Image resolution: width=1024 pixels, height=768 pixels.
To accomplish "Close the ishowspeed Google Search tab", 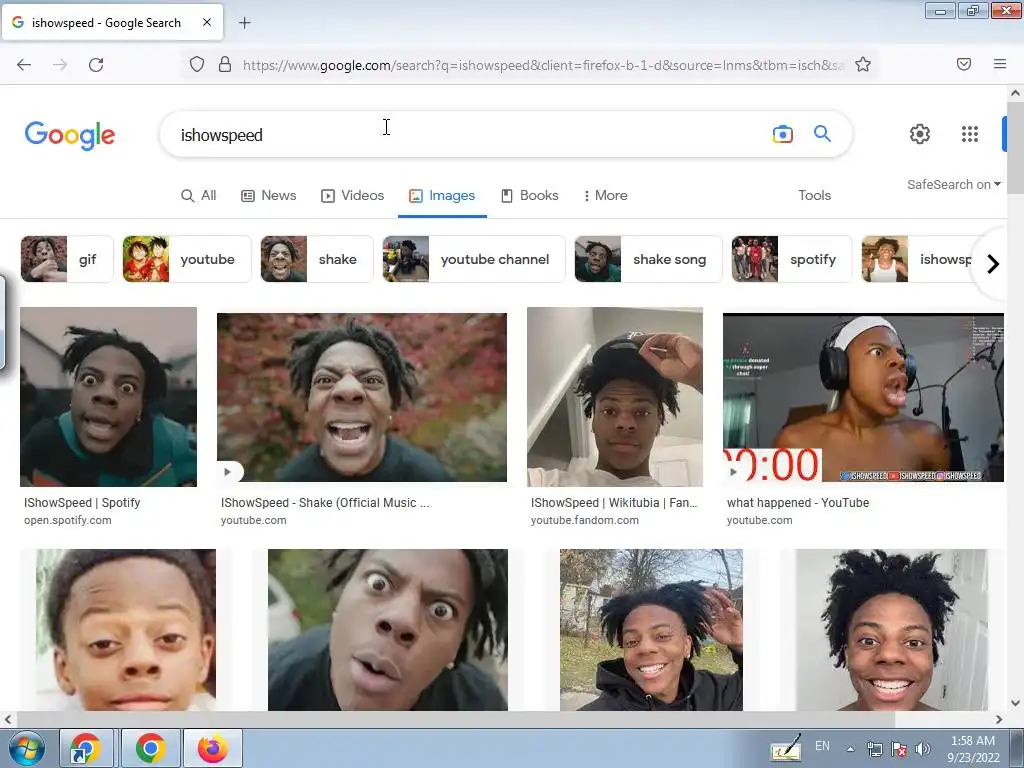I will pyautogui.click(x=206, y=22).
